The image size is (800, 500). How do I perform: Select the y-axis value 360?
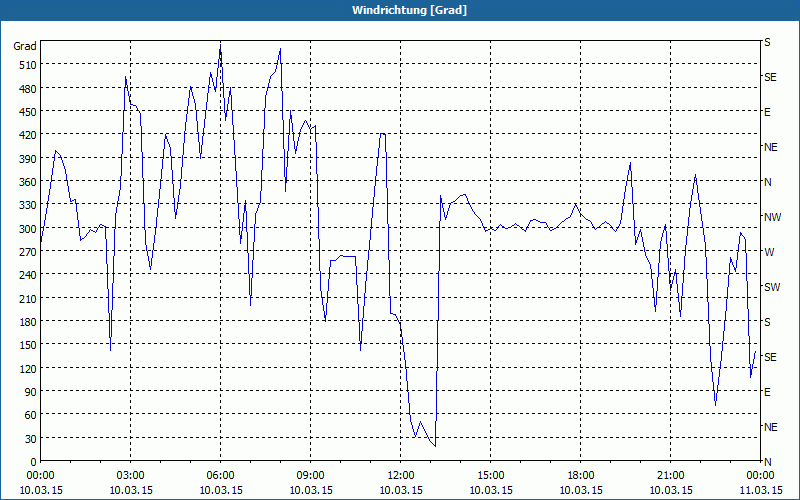(x=28, y=182)
